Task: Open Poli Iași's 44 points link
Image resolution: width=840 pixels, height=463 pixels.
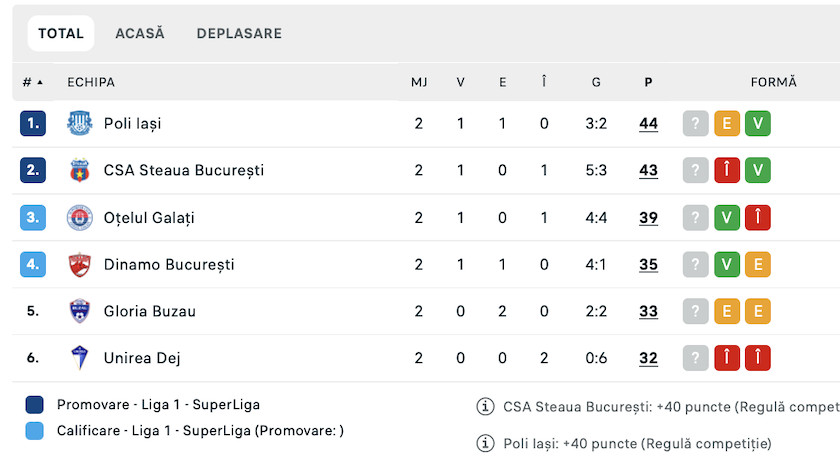Action: click(x=648, y=124)
